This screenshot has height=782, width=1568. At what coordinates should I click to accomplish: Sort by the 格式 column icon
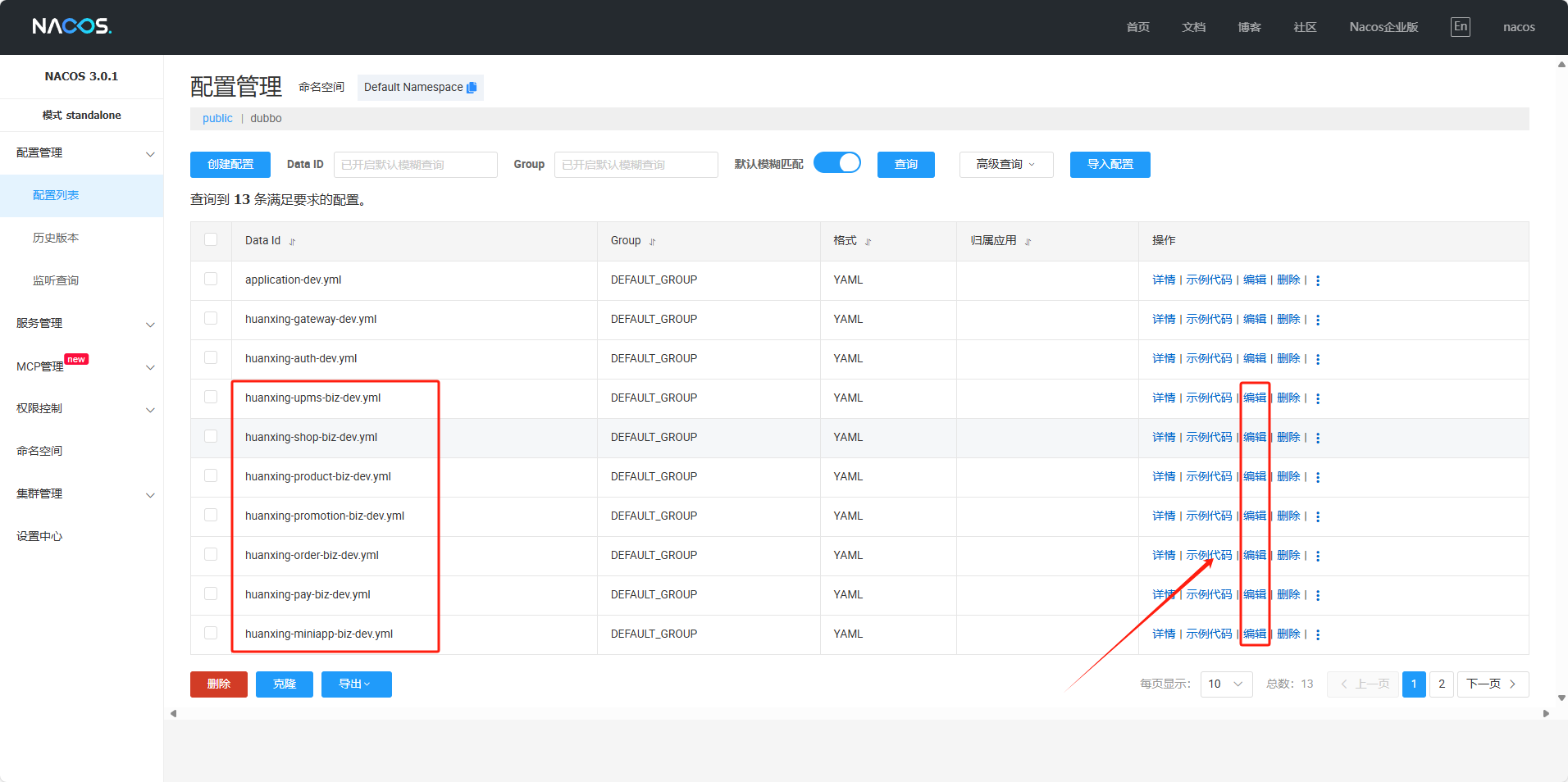(868, 242)
